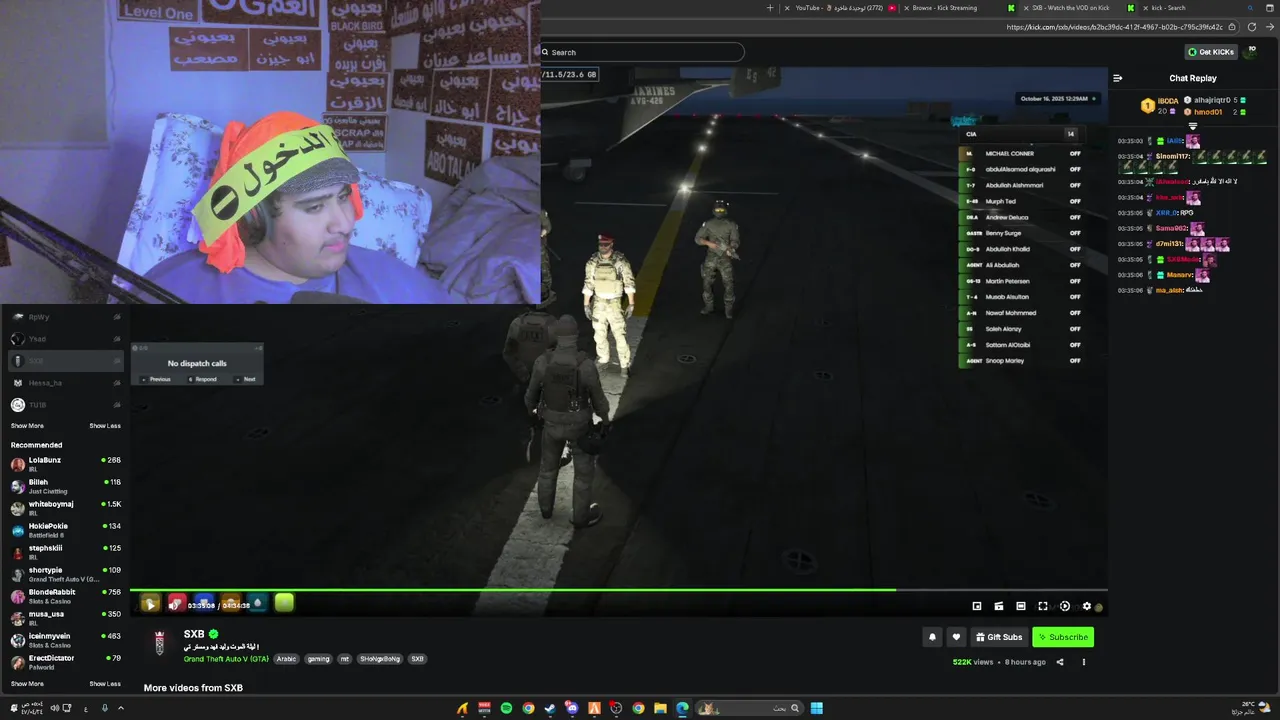The image size is (1280, 720).
Task: Open taskbar volume speaker icon
Action: click(x=55, y=708)
